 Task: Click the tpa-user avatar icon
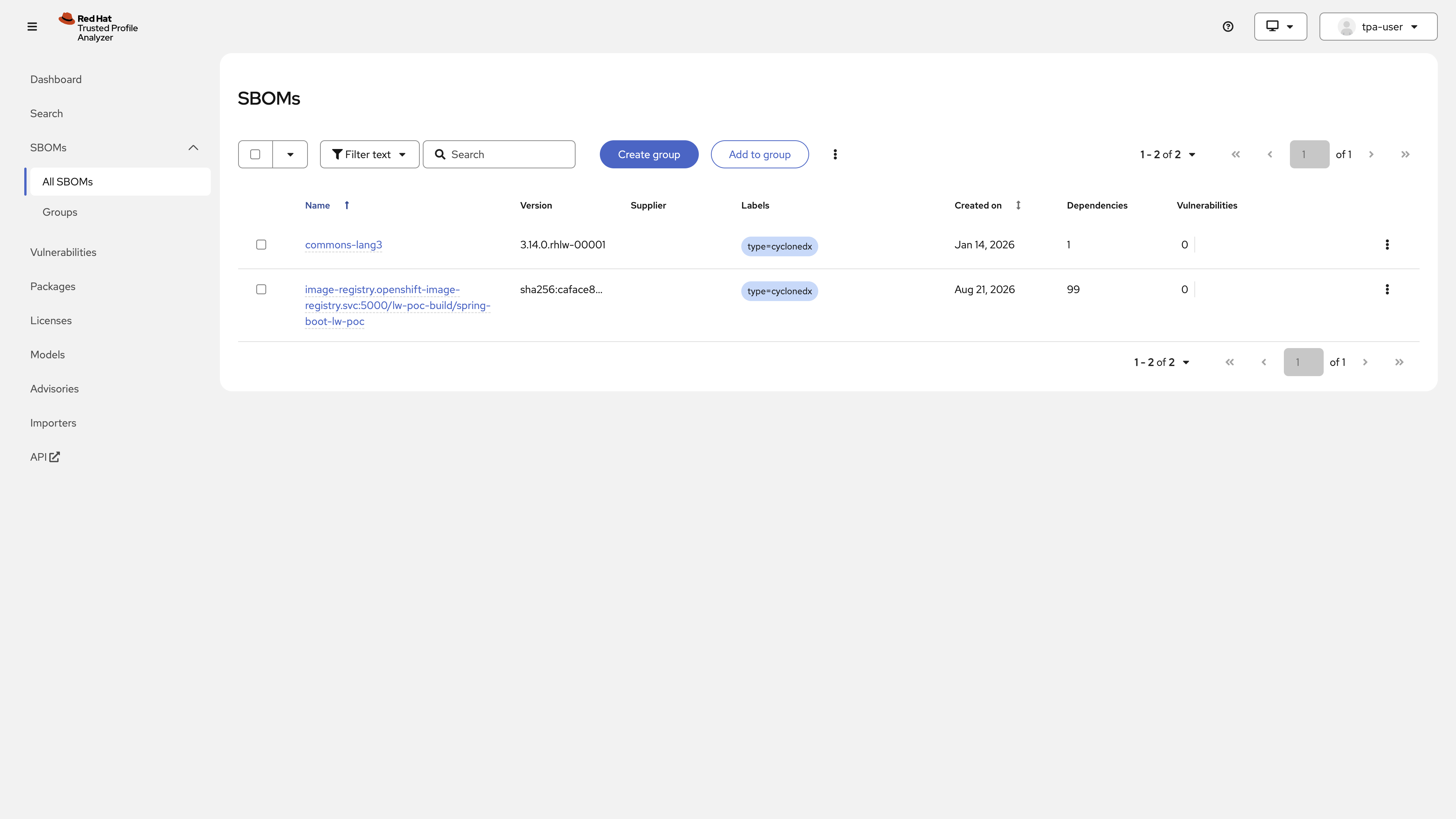[1346, 27]
